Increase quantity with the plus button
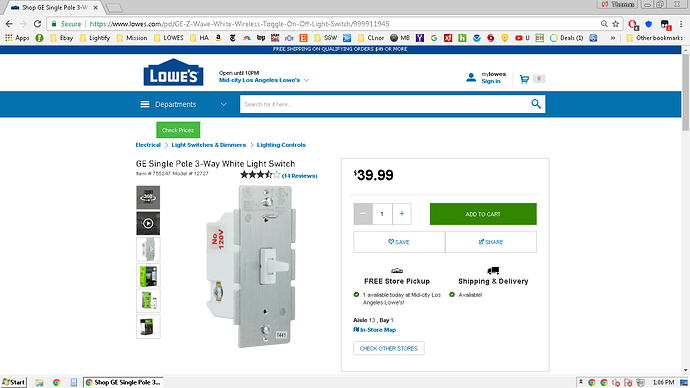 402,214
